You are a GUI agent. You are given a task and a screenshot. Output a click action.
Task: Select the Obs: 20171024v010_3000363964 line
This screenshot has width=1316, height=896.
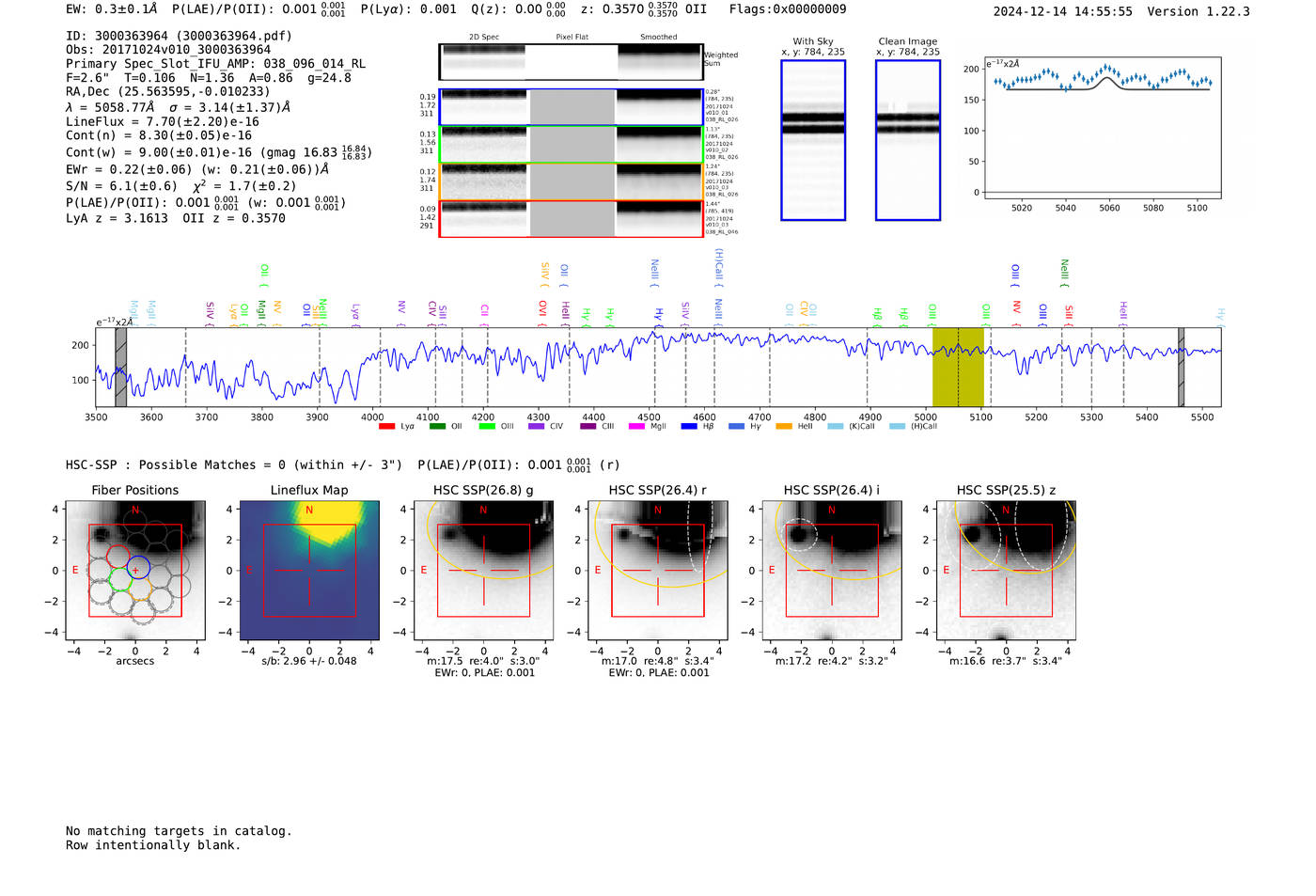pyautogui.click(x=168, y=50)
